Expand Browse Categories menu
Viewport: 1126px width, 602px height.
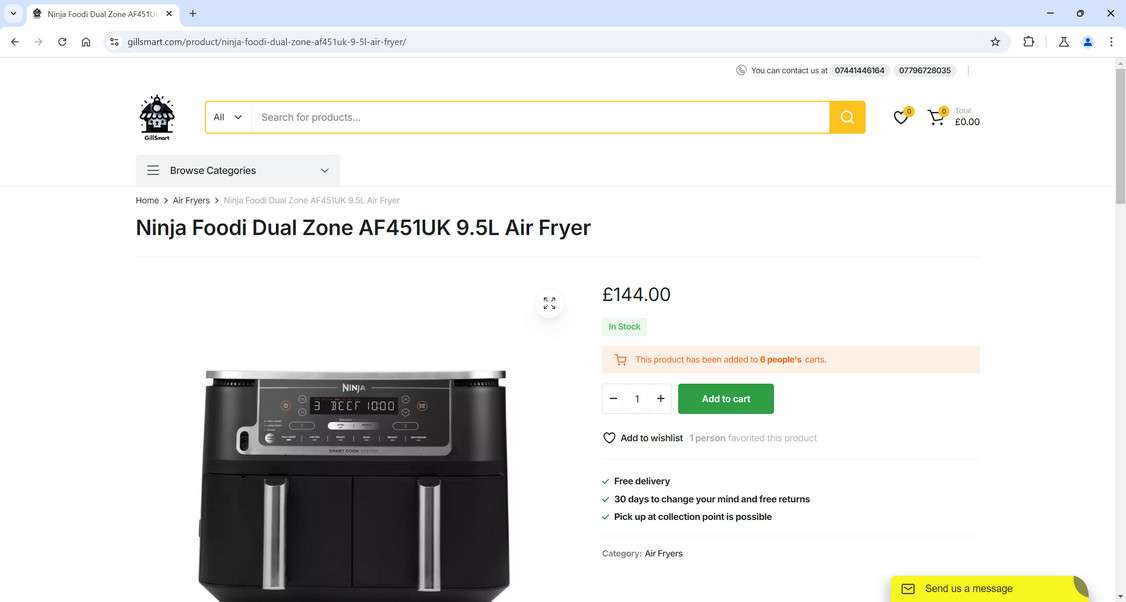[238, 170]
